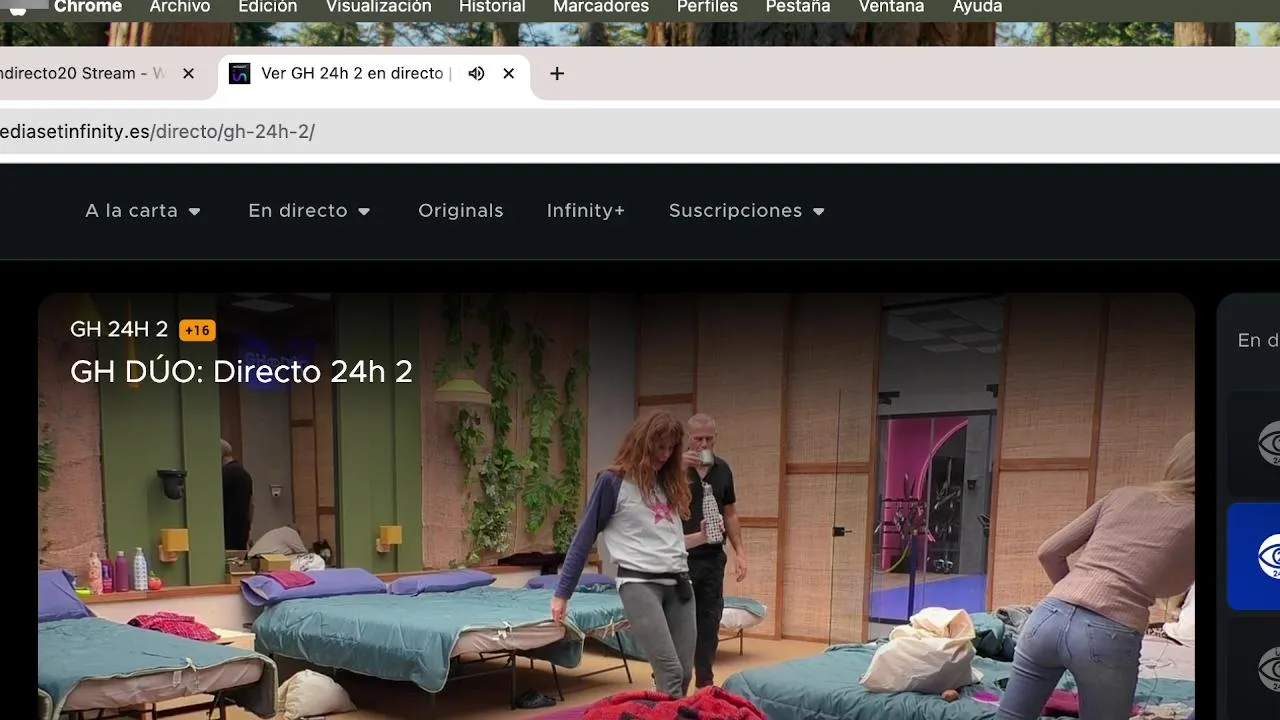Open the Infinity+ page
The image size is (1280, 720).
pos(585,211)
